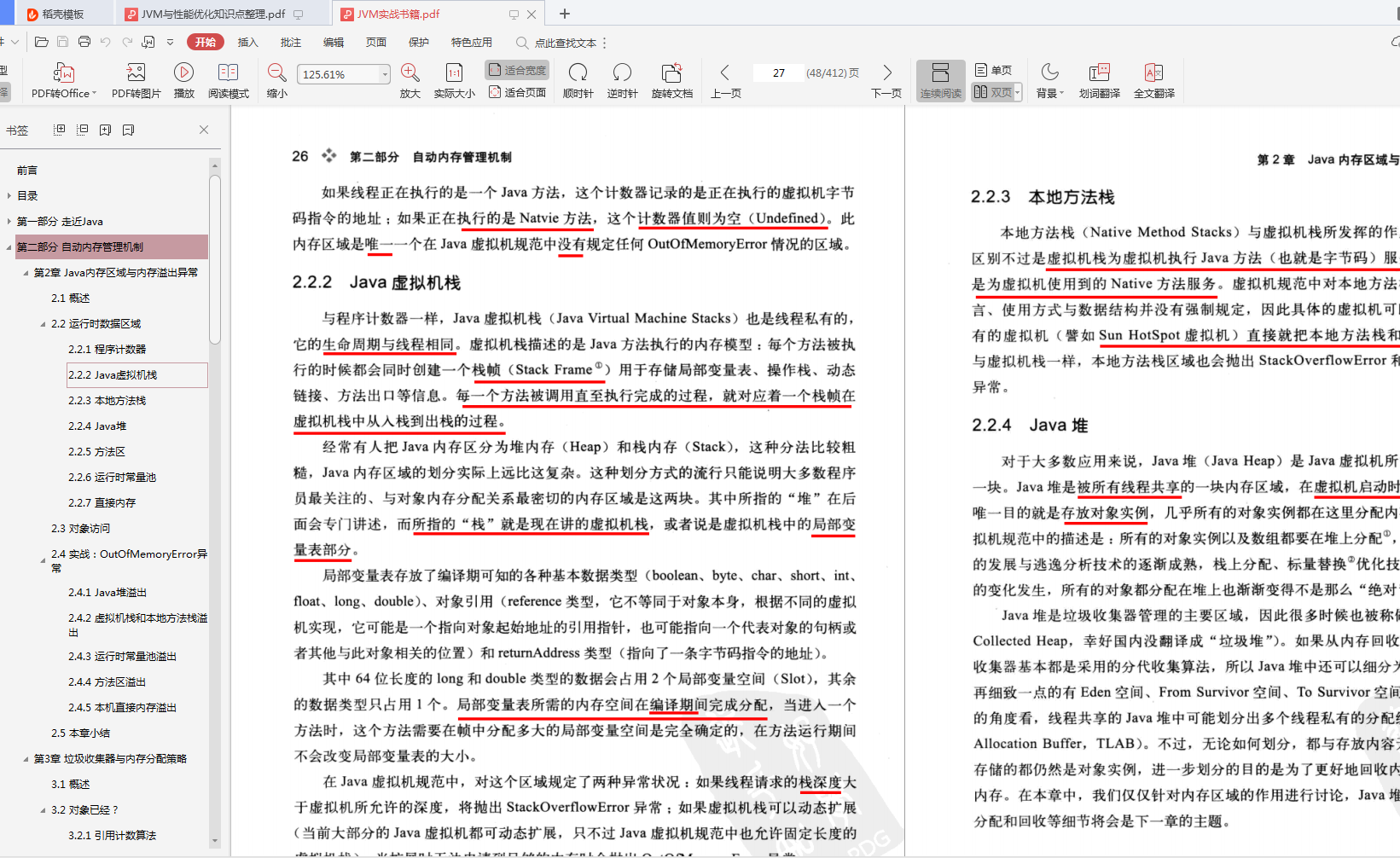Viewport: 1400px width, 858px height.
Task: Collapse all bookmarks icon in 书签 panel
Action: (x=82, y=130)
